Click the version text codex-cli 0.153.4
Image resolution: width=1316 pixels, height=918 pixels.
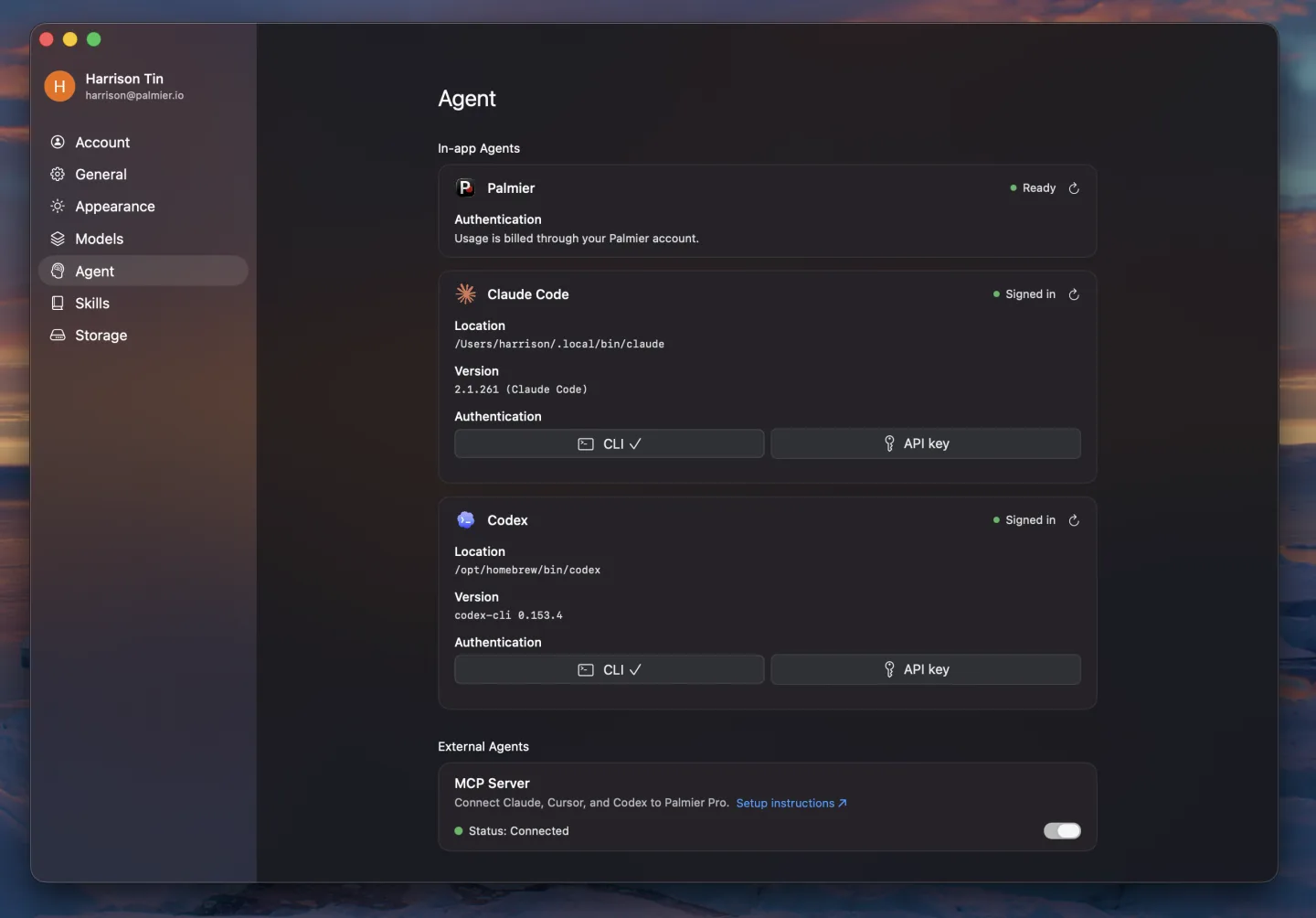(508, 615)
